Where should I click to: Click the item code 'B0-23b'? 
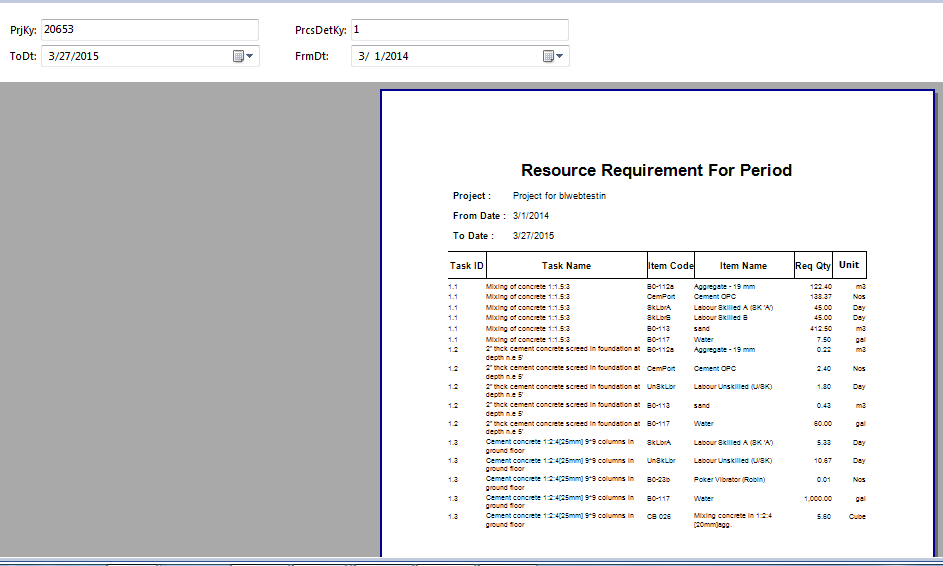659,479
